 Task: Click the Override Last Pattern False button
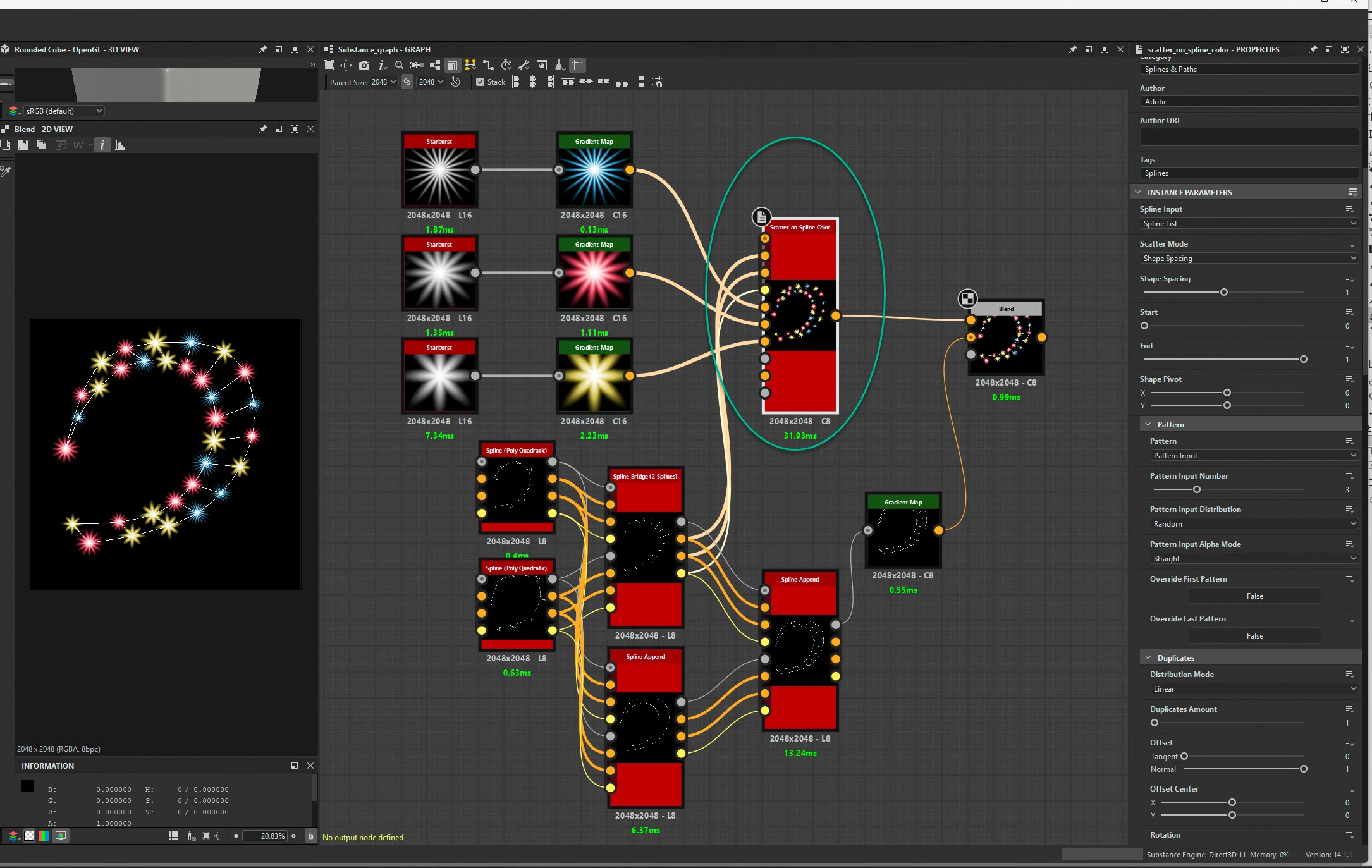(1254, 636)
